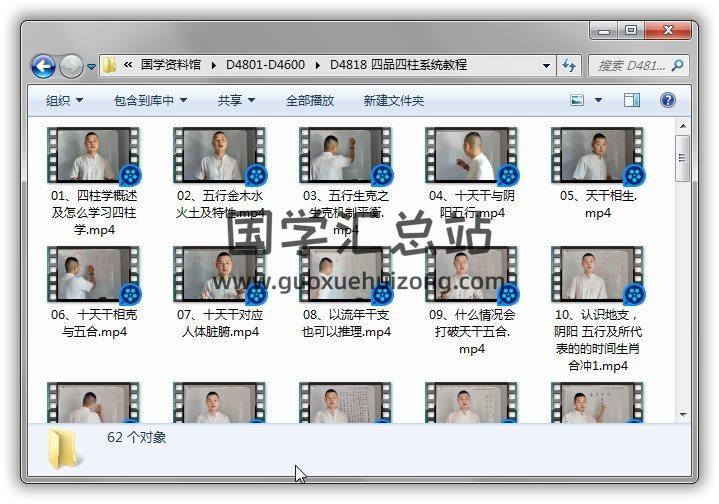The height and width of the screenshot is (504, 719).
Task: Click the Back navigation arrow
Action: 44,66
